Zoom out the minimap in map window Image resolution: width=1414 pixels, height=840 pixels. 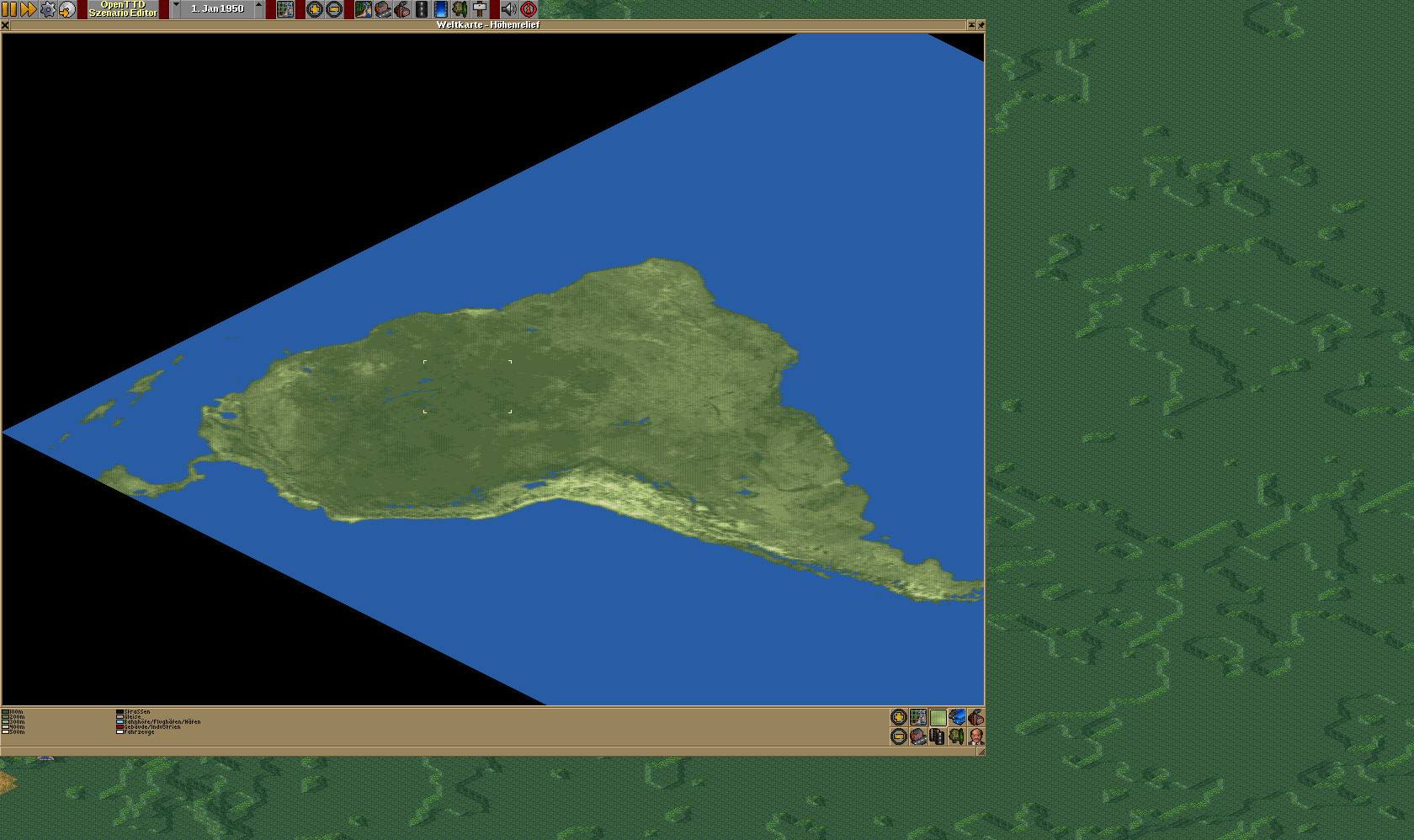(x=899, y=736)
